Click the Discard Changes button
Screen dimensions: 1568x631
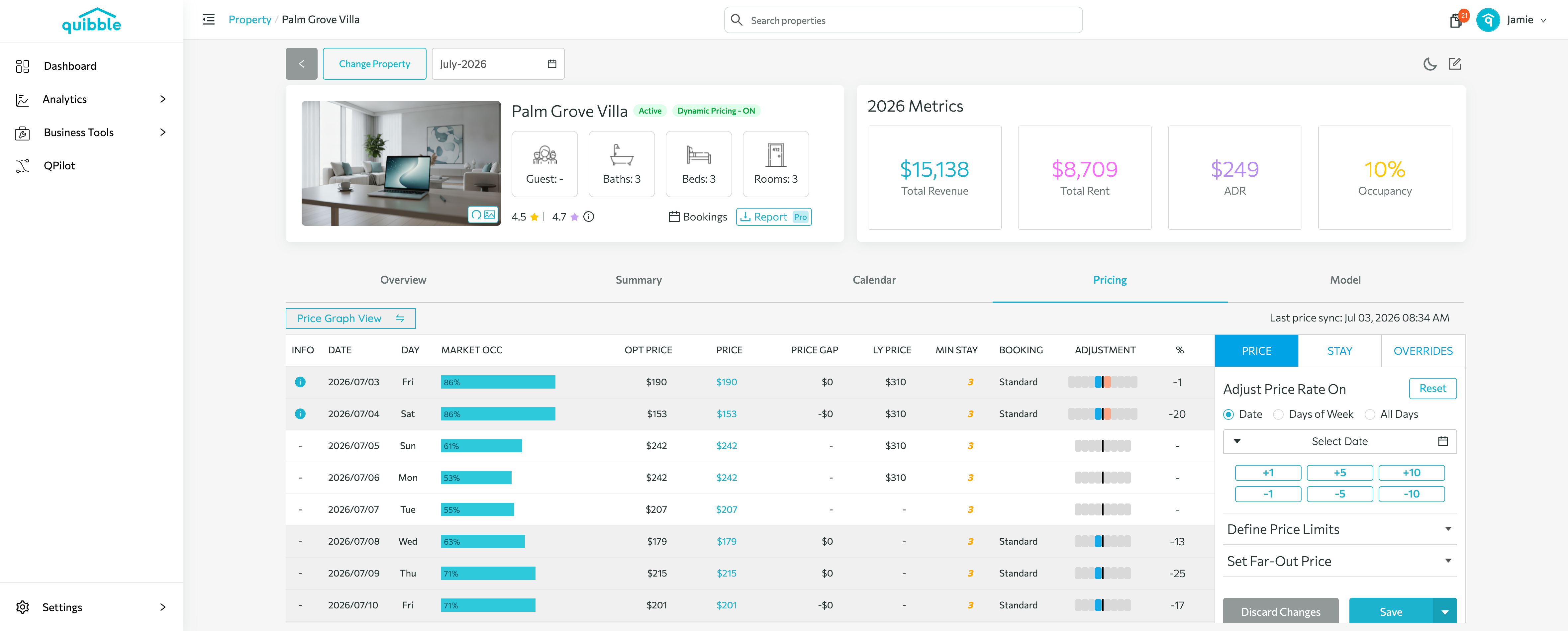[1281, 611]
